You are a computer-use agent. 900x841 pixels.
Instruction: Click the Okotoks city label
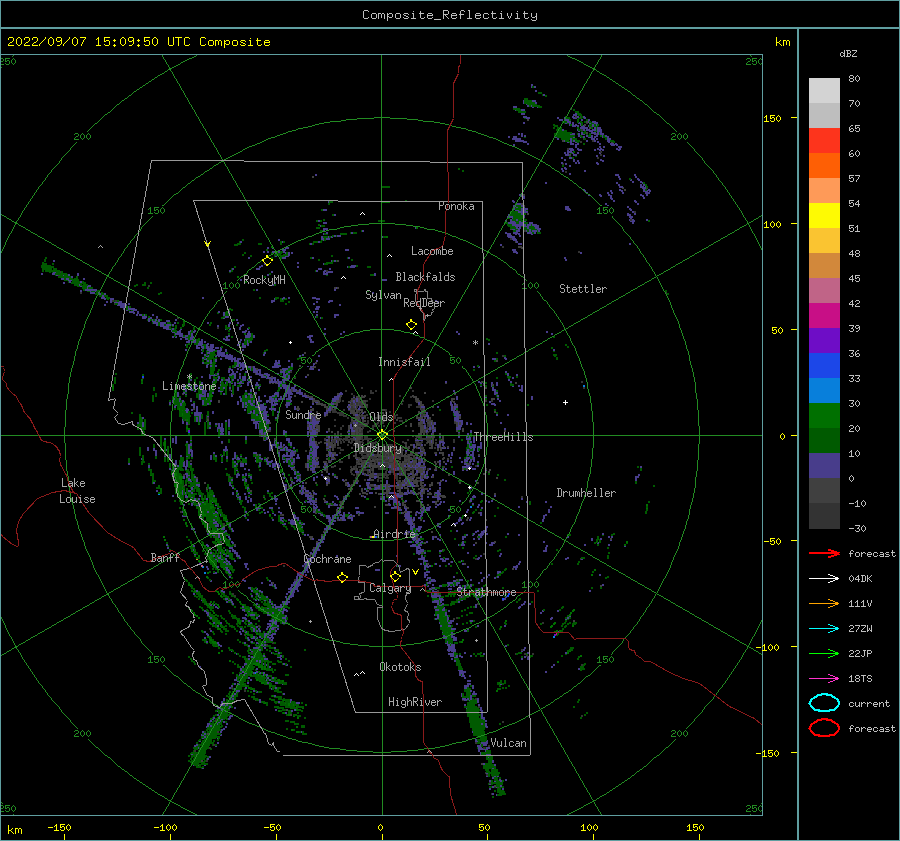point(400,667)
